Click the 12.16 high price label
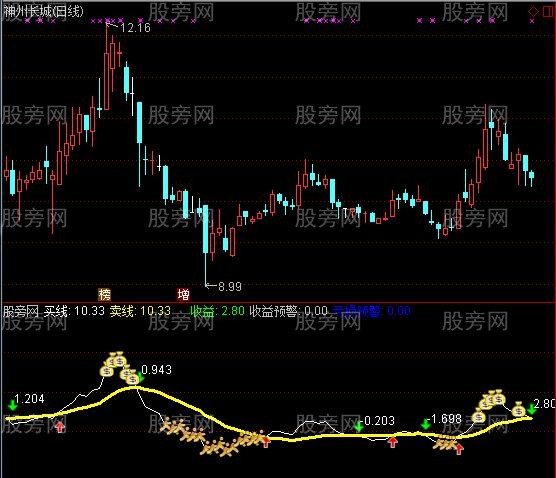Image resolution: width=556 pixels, height=478 pixels. 135,28
